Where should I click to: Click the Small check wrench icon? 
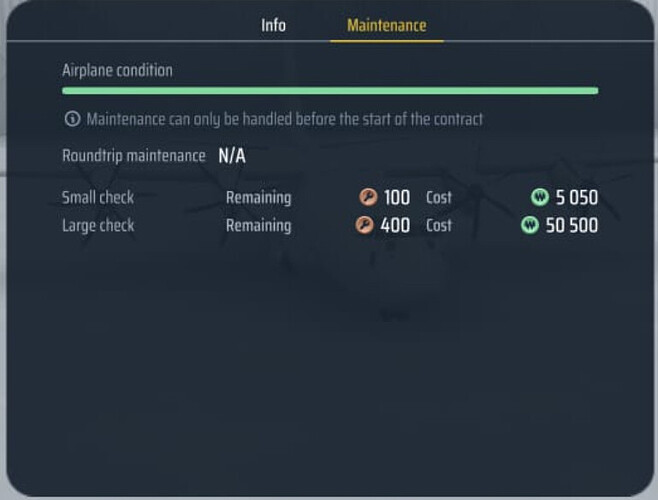click(368, 197)
